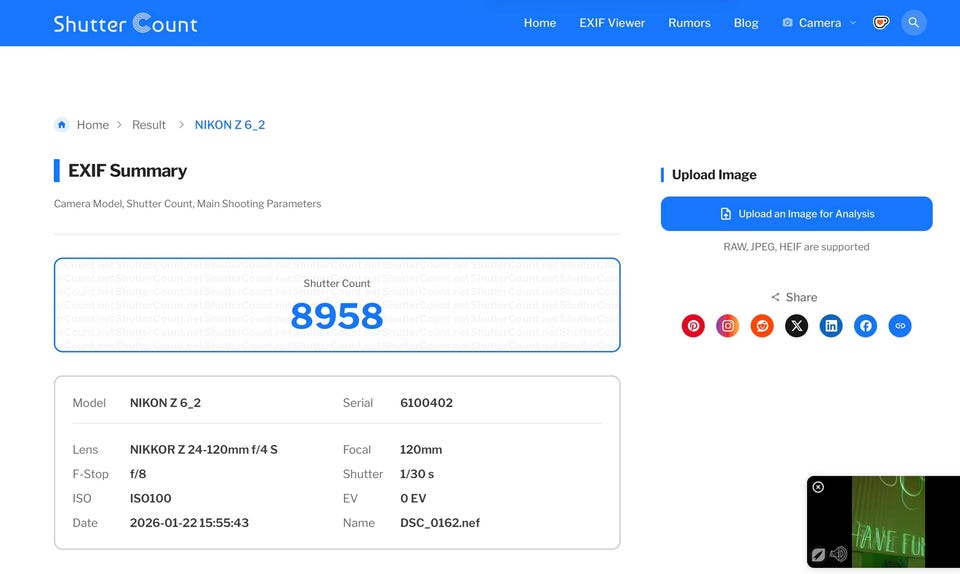Close the floating video ad
960x574 pixels.
(x=818, y=487)
